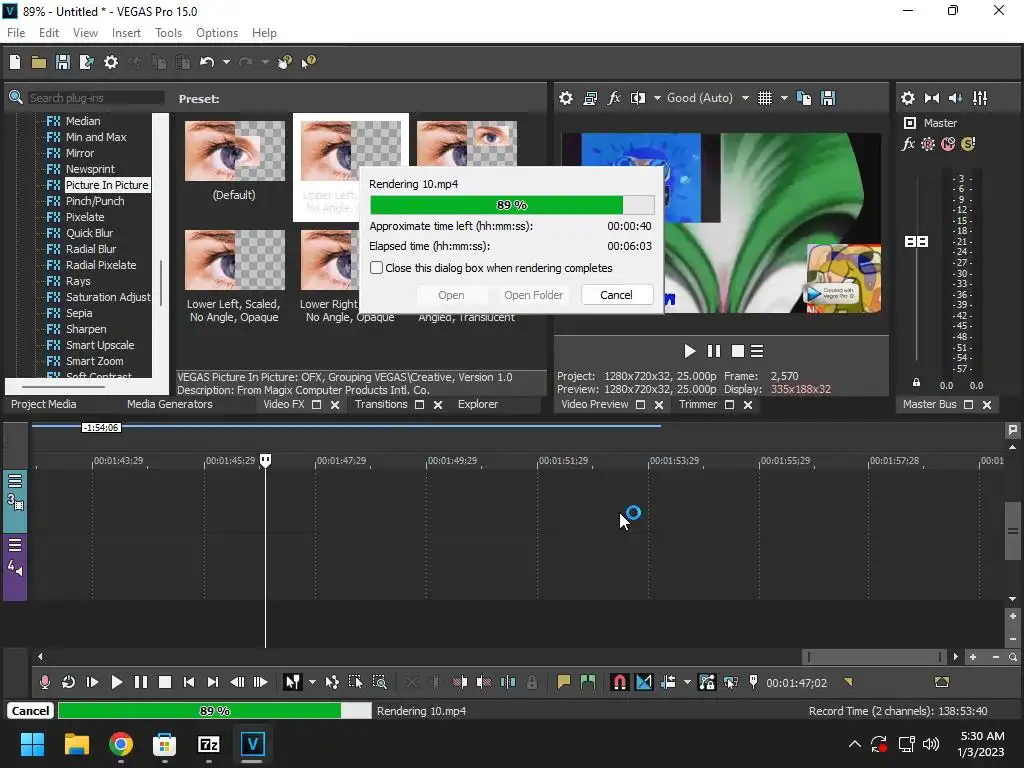Select the Normal Edit tool
Viewport: 1024px width, 768px height.
(x=292, y=682)
